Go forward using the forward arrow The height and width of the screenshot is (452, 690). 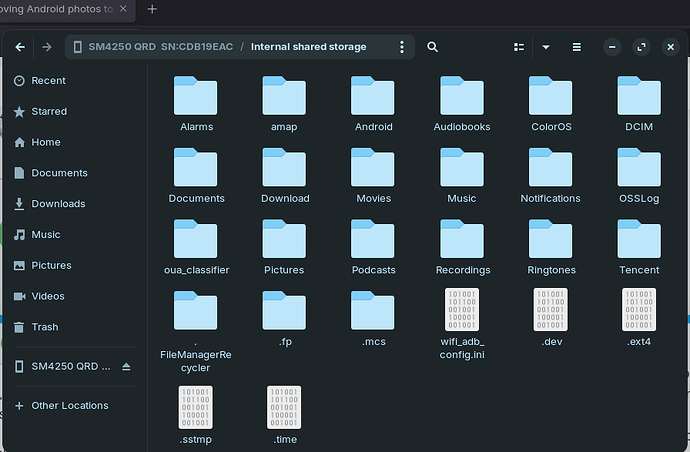click(x=47, y=47)
